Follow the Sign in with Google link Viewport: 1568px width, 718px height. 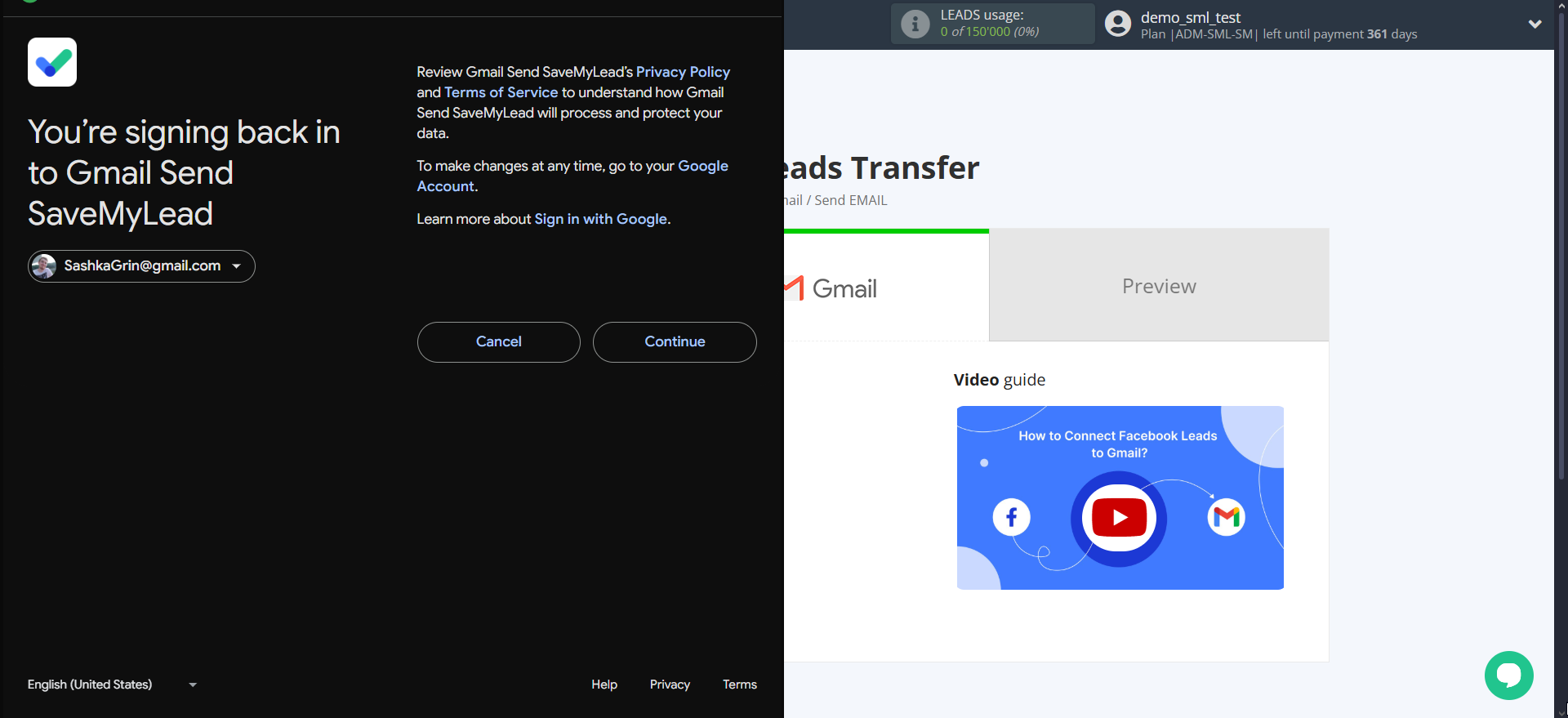click(x=600, y=219)
